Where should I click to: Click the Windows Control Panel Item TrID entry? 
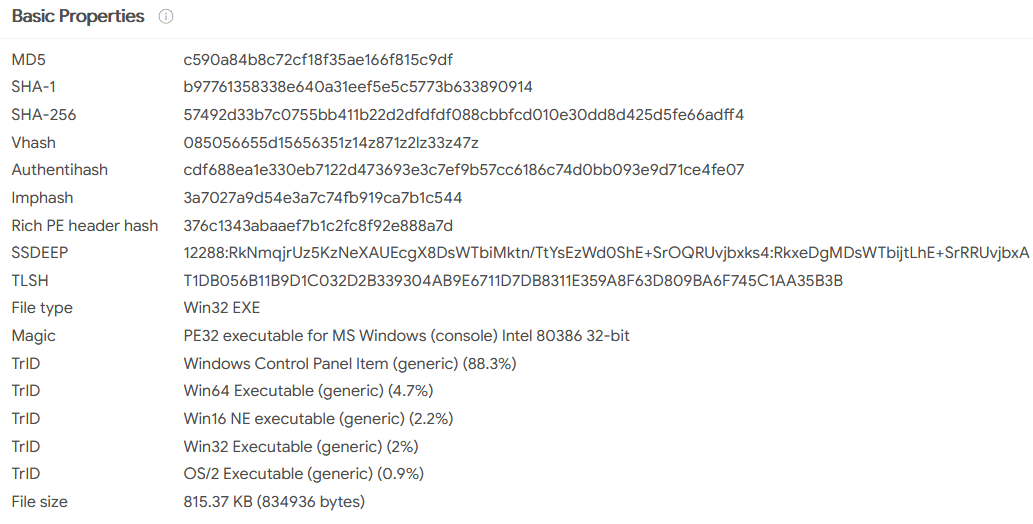tap(350, 363)
